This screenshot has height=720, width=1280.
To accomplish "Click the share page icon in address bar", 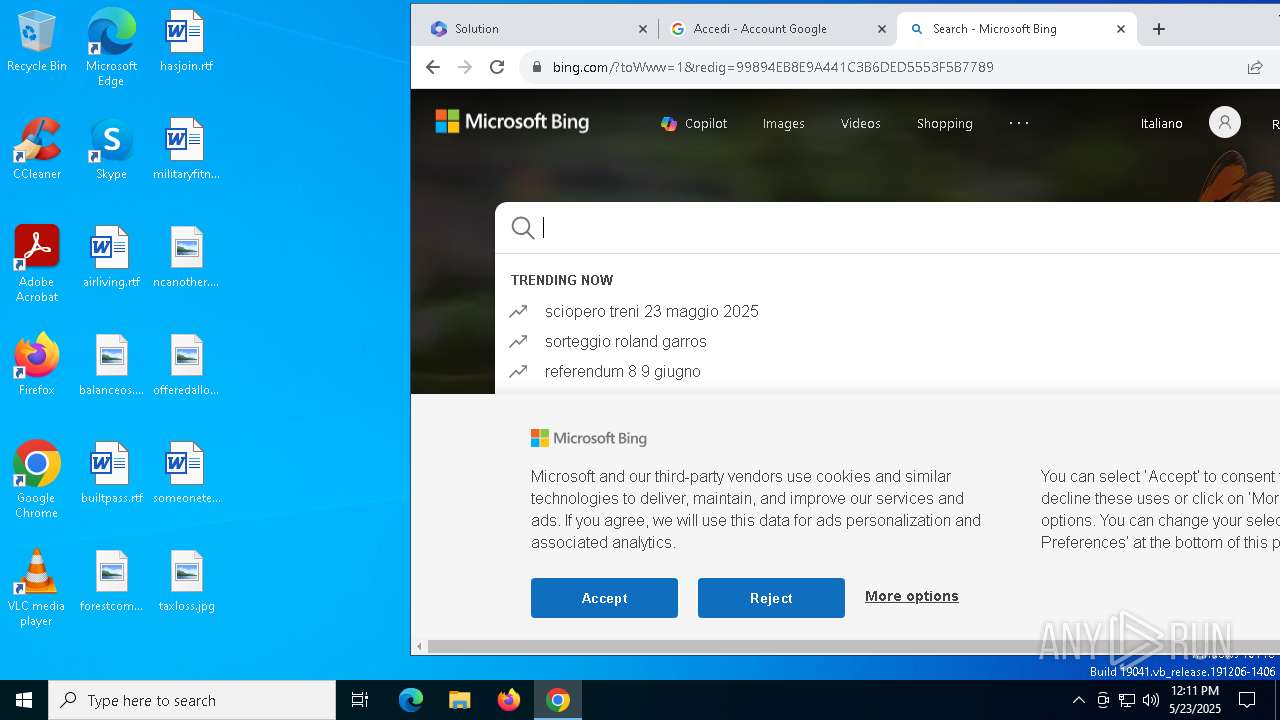I will tap(1254, 67).
